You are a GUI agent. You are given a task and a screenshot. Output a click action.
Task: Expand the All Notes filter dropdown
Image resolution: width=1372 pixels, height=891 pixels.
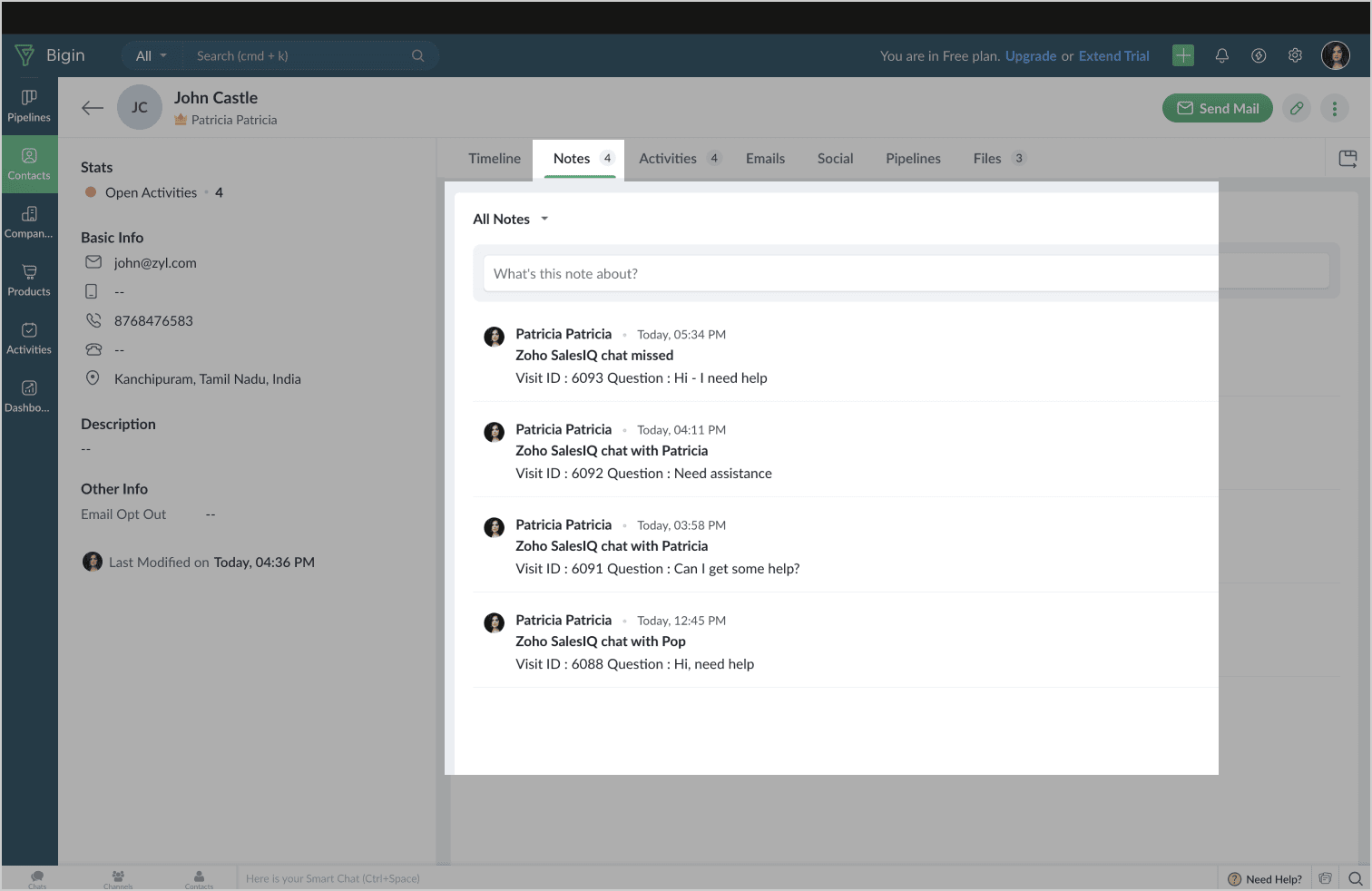click(511, 219)
